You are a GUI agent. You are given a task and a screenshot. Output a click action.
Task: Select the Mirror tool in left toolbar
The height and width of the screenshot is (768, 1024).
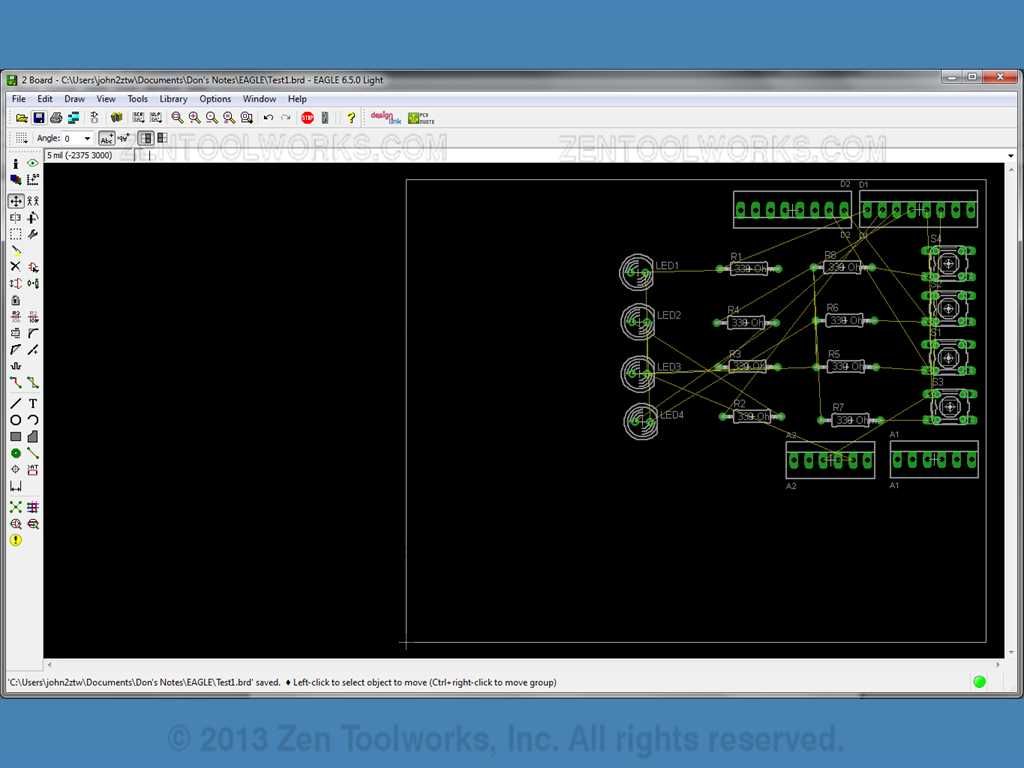click(x=16, y=217)
